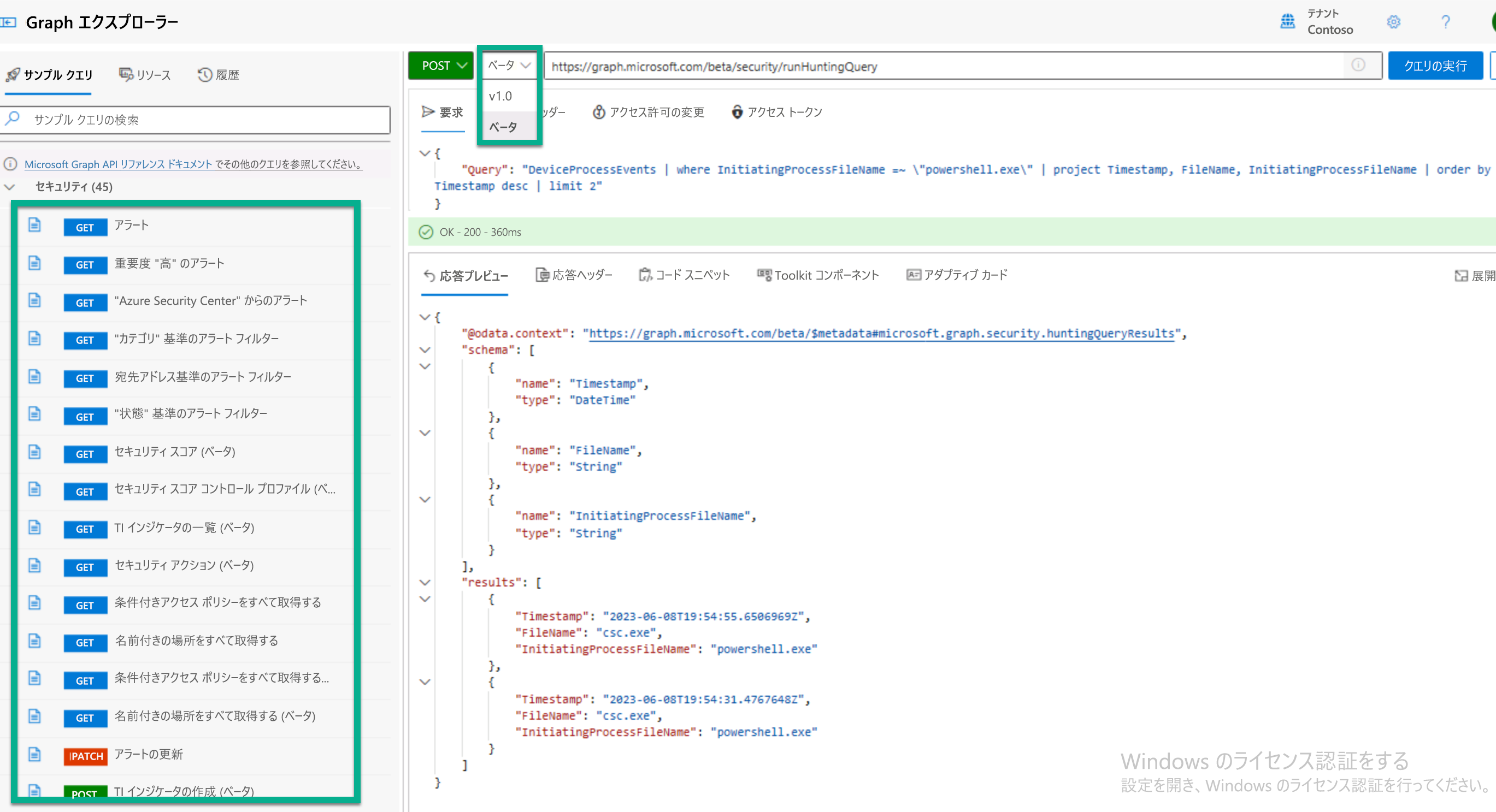This screenshot has width=1496, height=812.
Task: Switch to リソース tab
Action: pos(145,75)
